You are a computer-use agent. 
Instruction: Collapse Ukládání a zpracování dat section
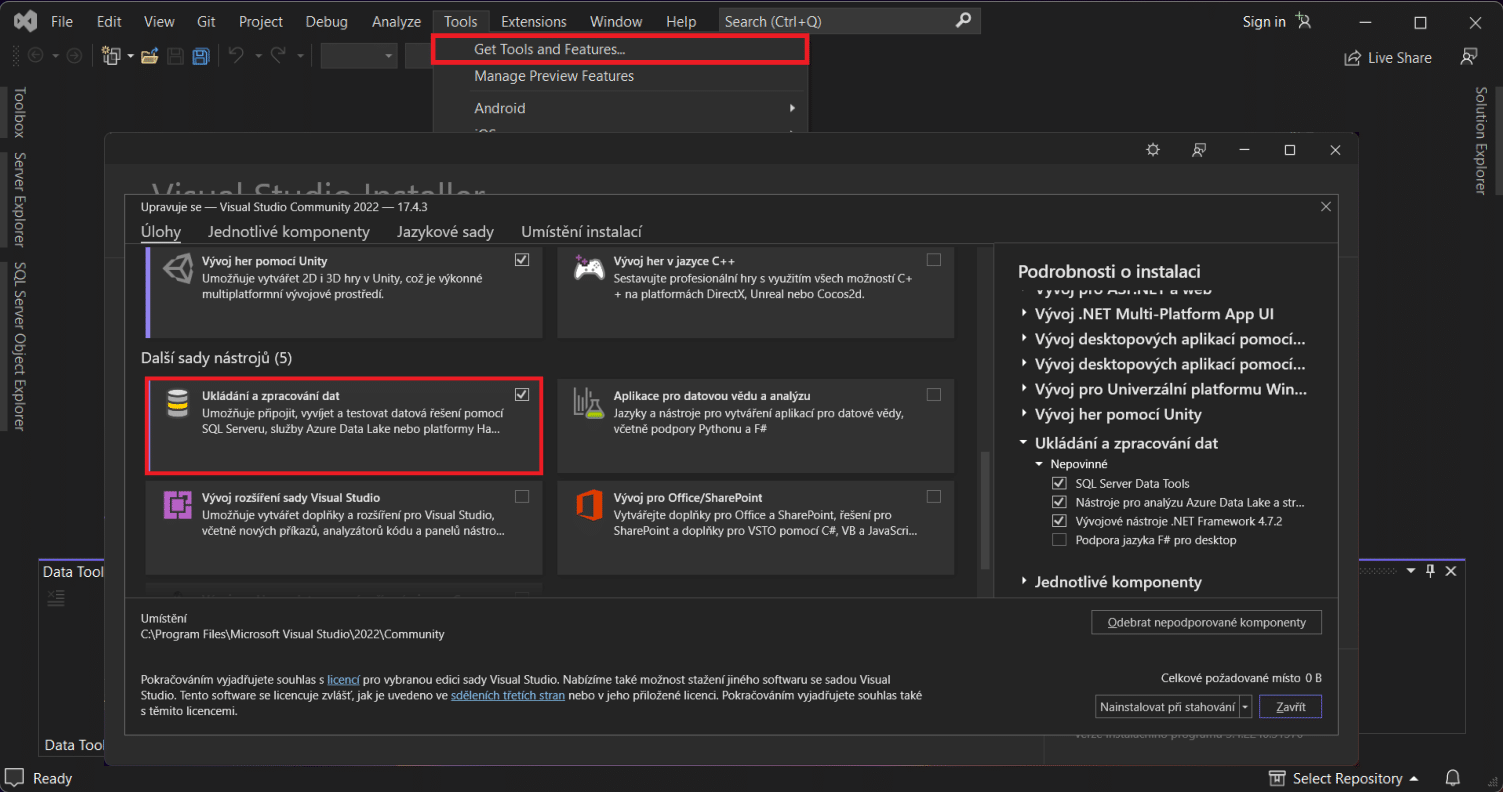[x=1024, y=443]
